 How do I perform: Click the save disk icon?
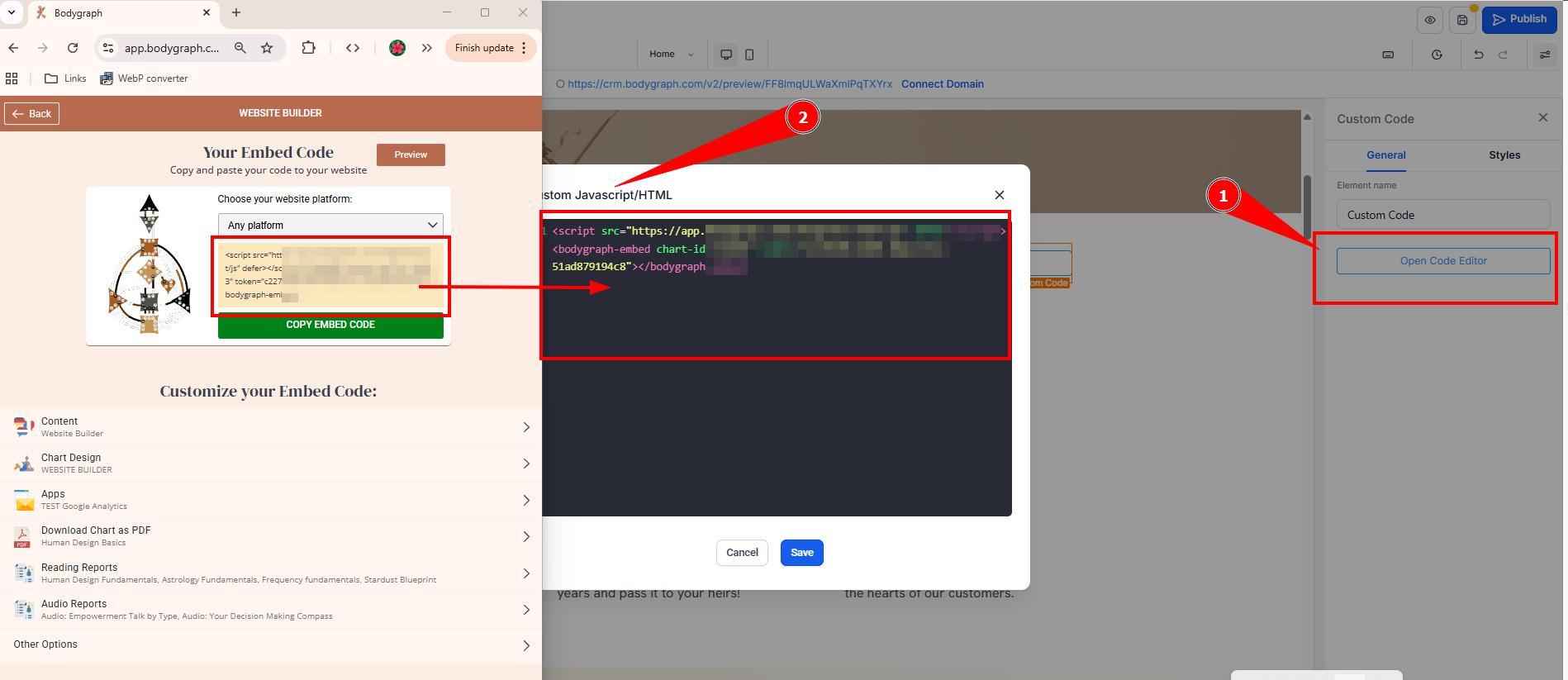[x=1462, y=20]
